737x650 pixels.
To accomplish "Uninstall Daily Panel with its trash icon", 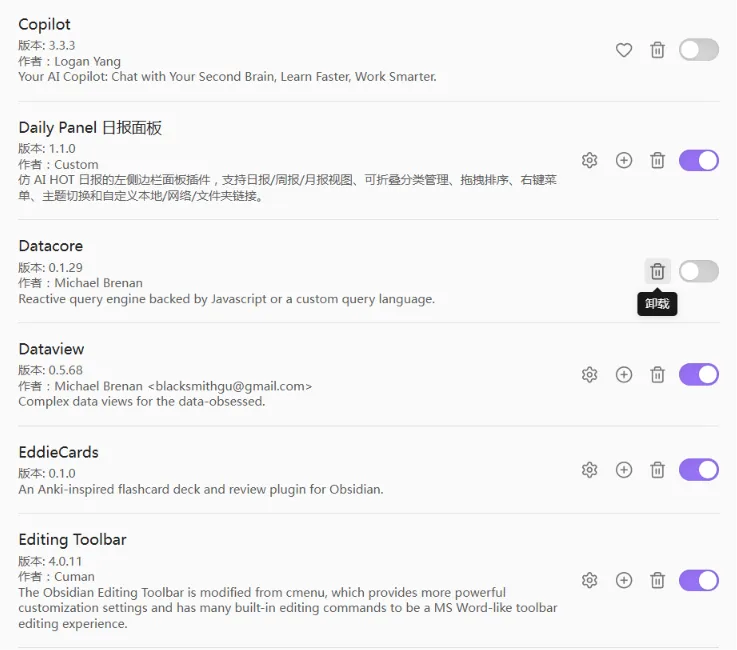I will pos(657,161).
